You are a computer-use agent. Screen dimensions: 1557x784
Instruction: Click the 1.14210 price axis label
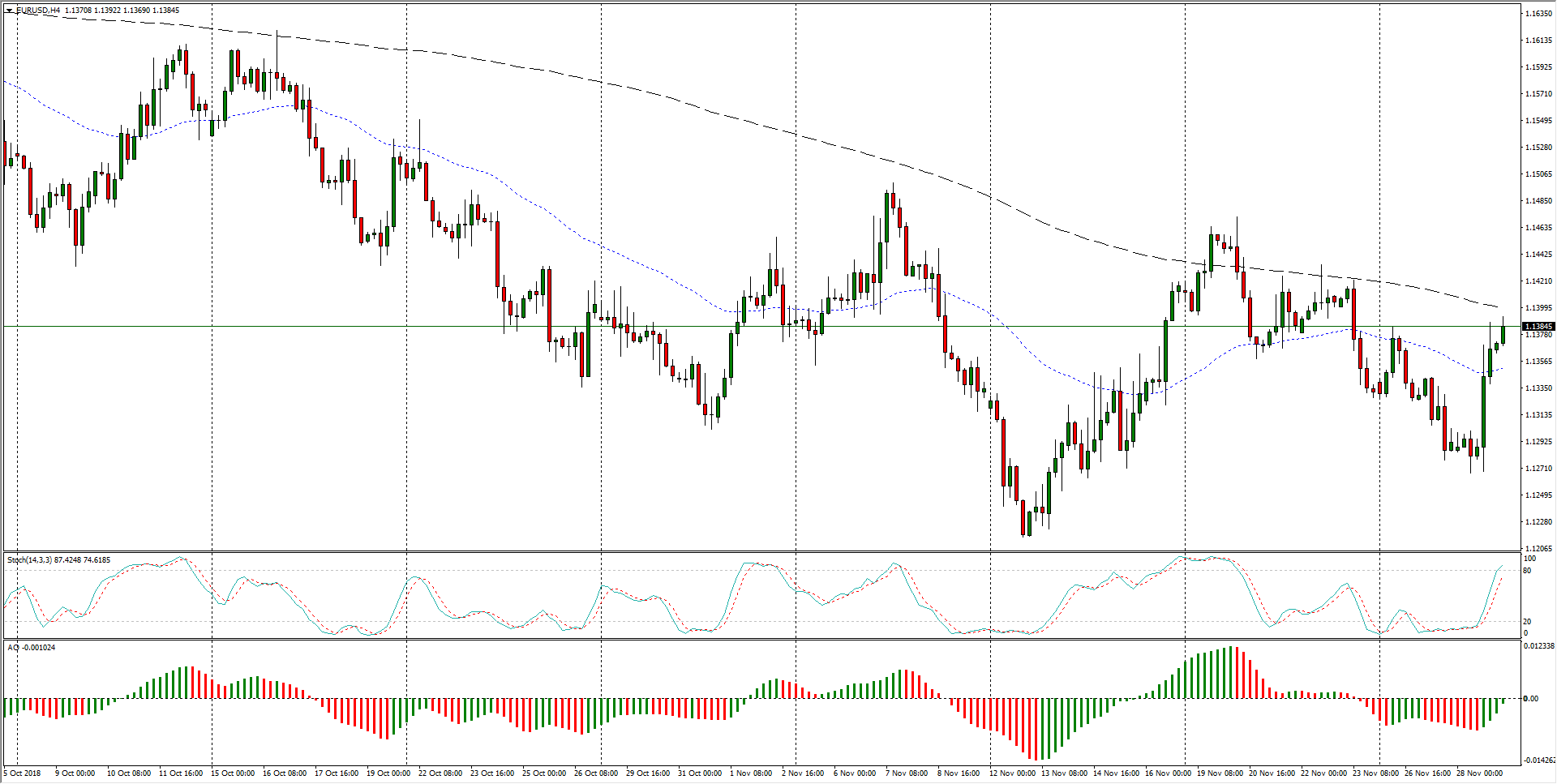pyautogui.click(x=1538, y=281)
